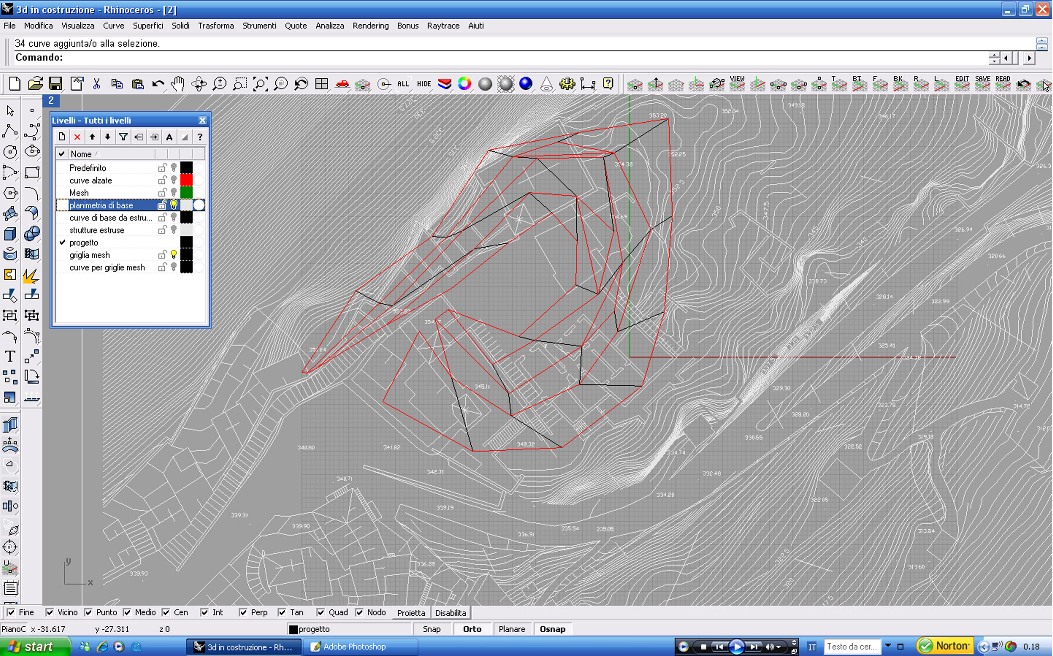Click the Disabilita osnap button

point(450,612)
